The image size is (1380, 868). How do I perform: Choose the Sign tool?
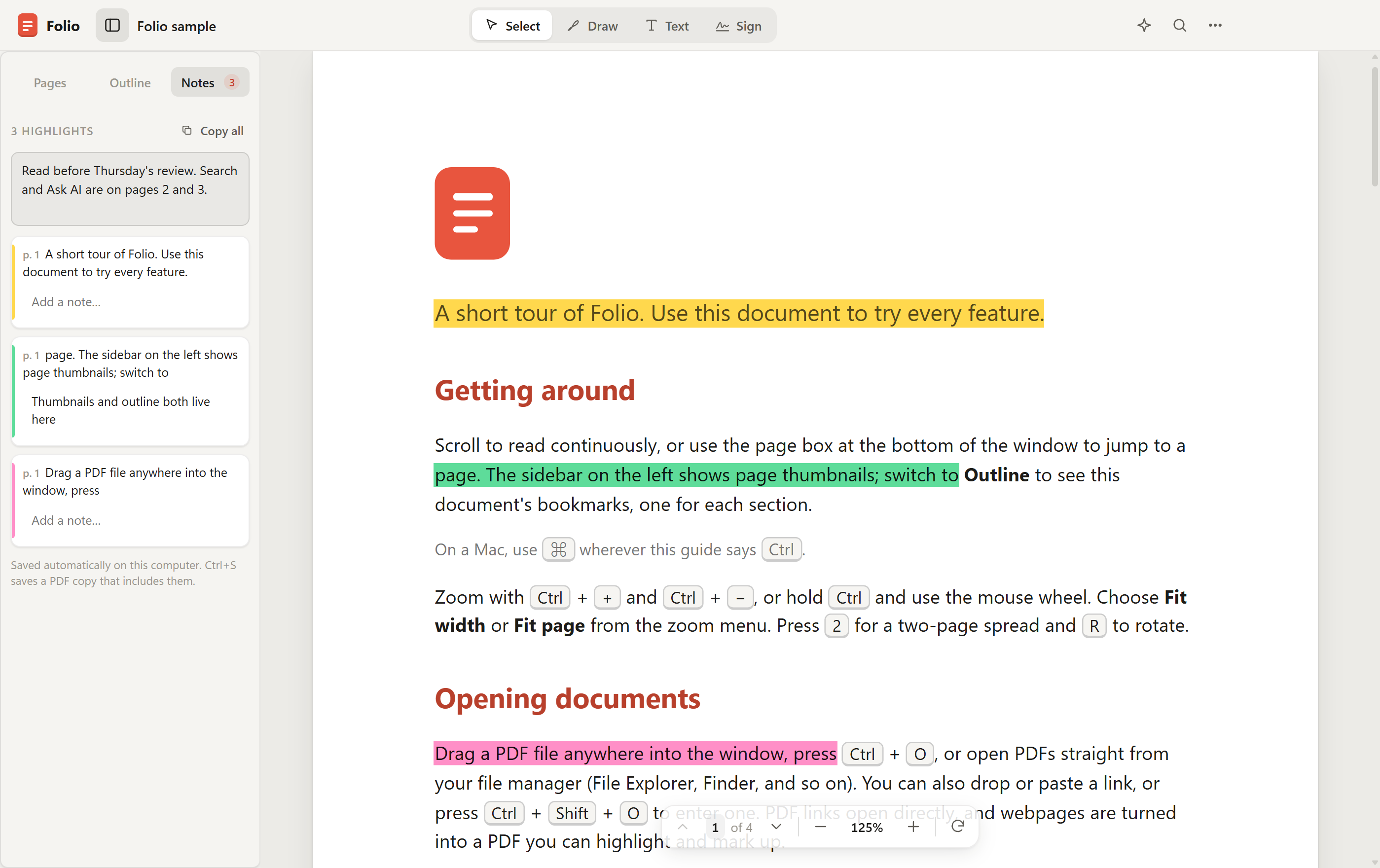(739, 26)
